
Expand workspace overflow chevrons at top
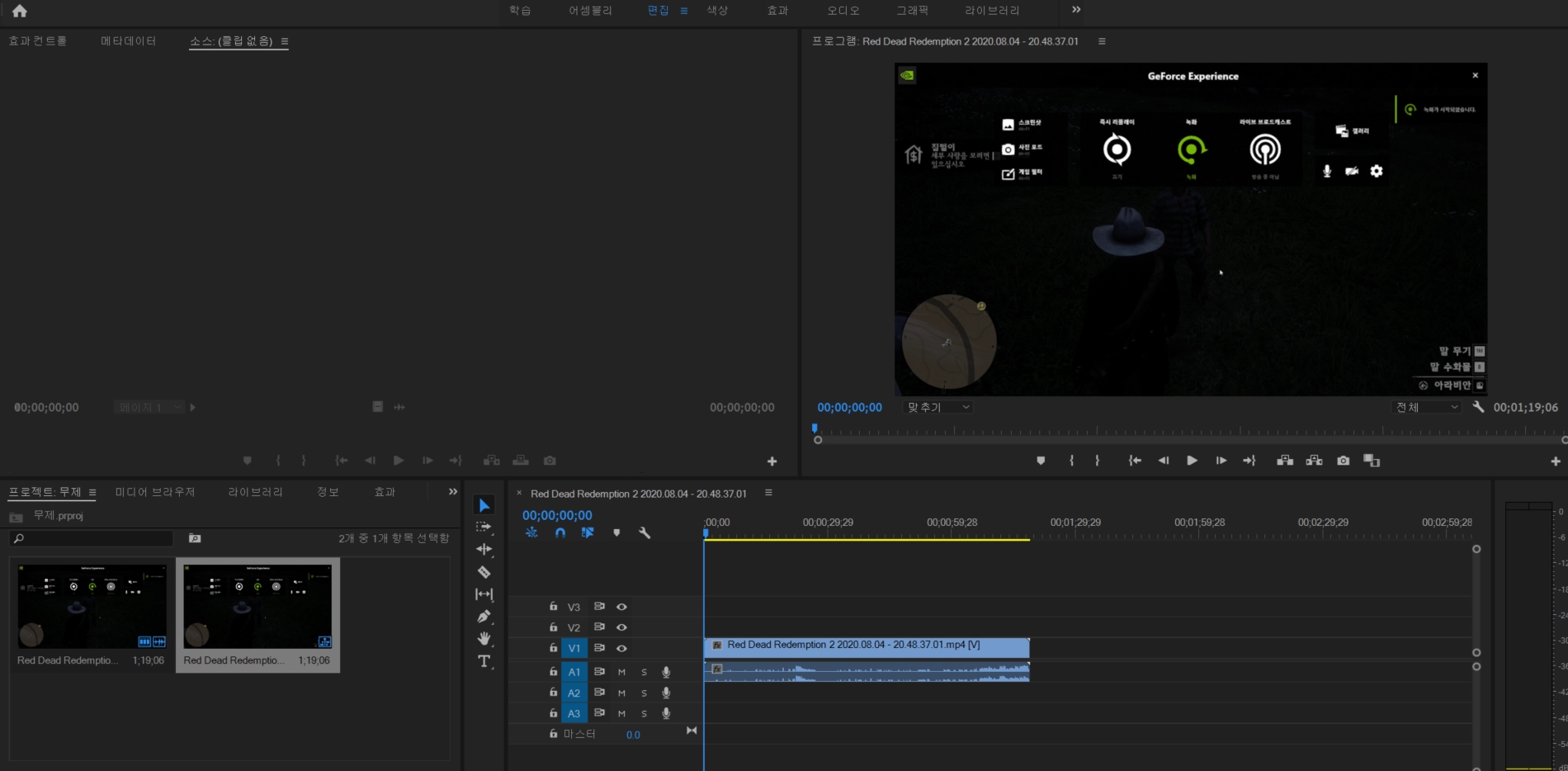tap(1076, 10)
